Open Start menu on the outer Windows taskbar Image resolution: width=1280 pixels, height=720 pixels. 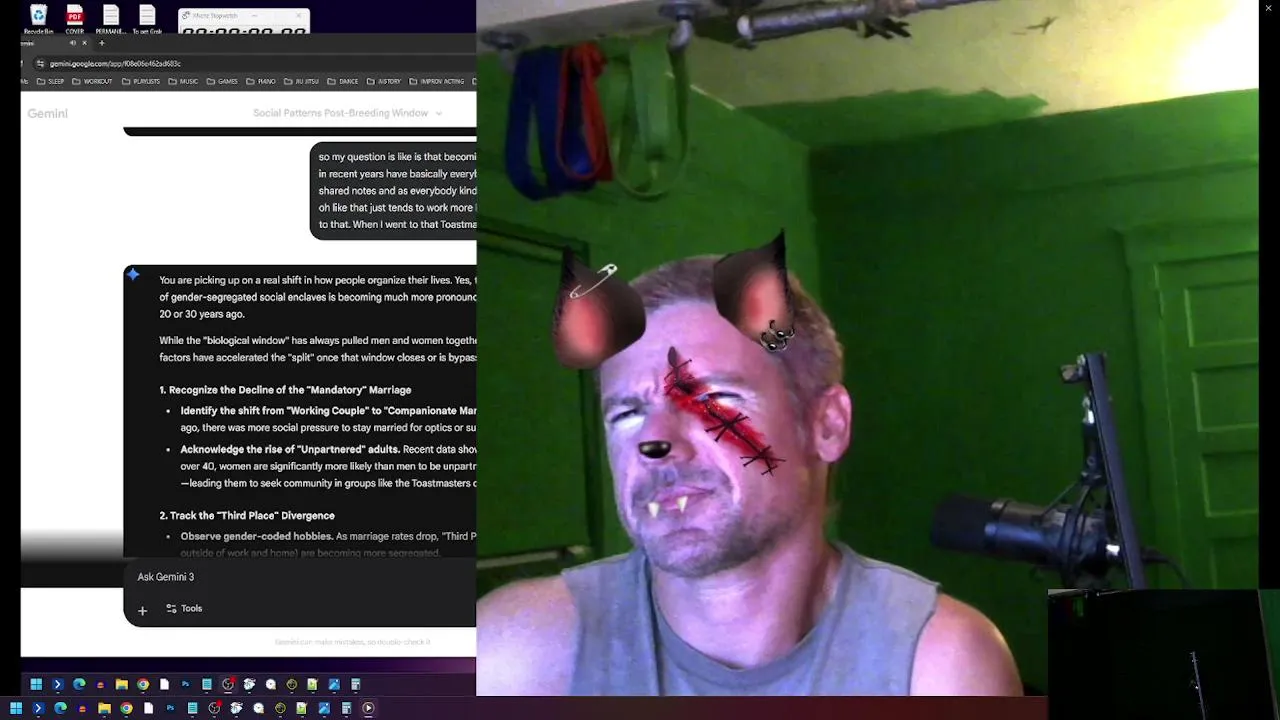(15, 708)
